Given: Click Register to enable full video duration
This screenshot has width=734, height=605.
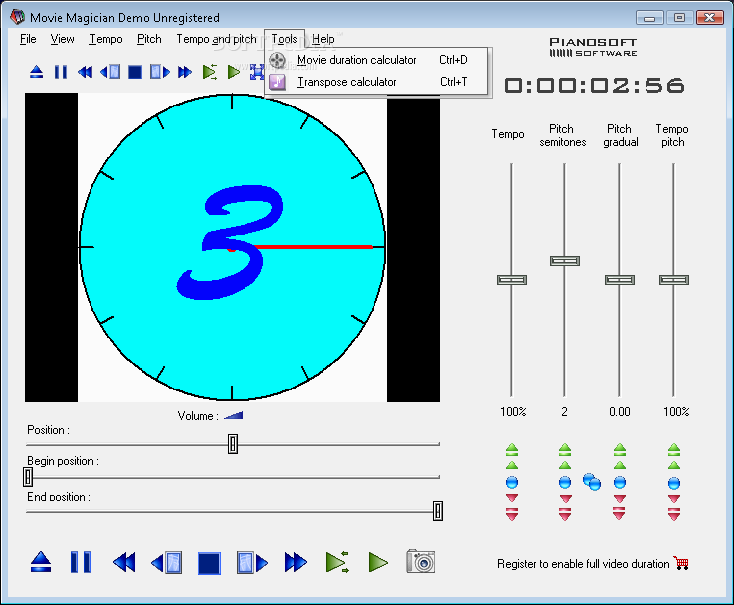Looking at the screenshot, I should (x=583, y=563).
